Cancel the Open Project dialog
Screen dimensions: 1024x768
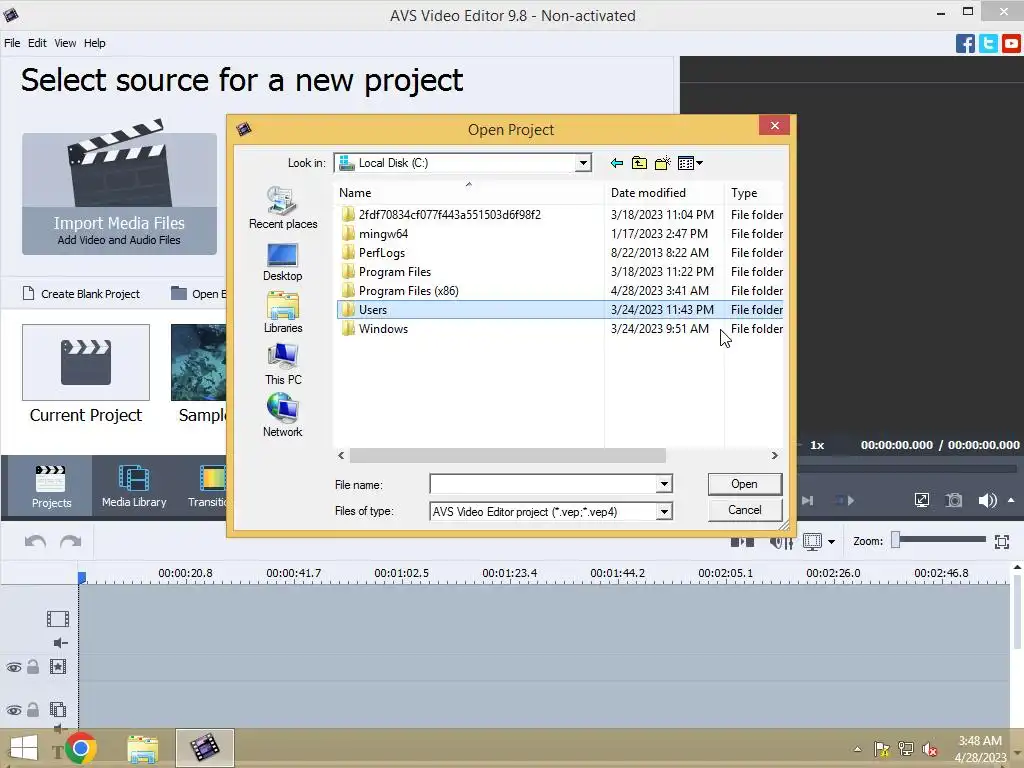(744, 510)
